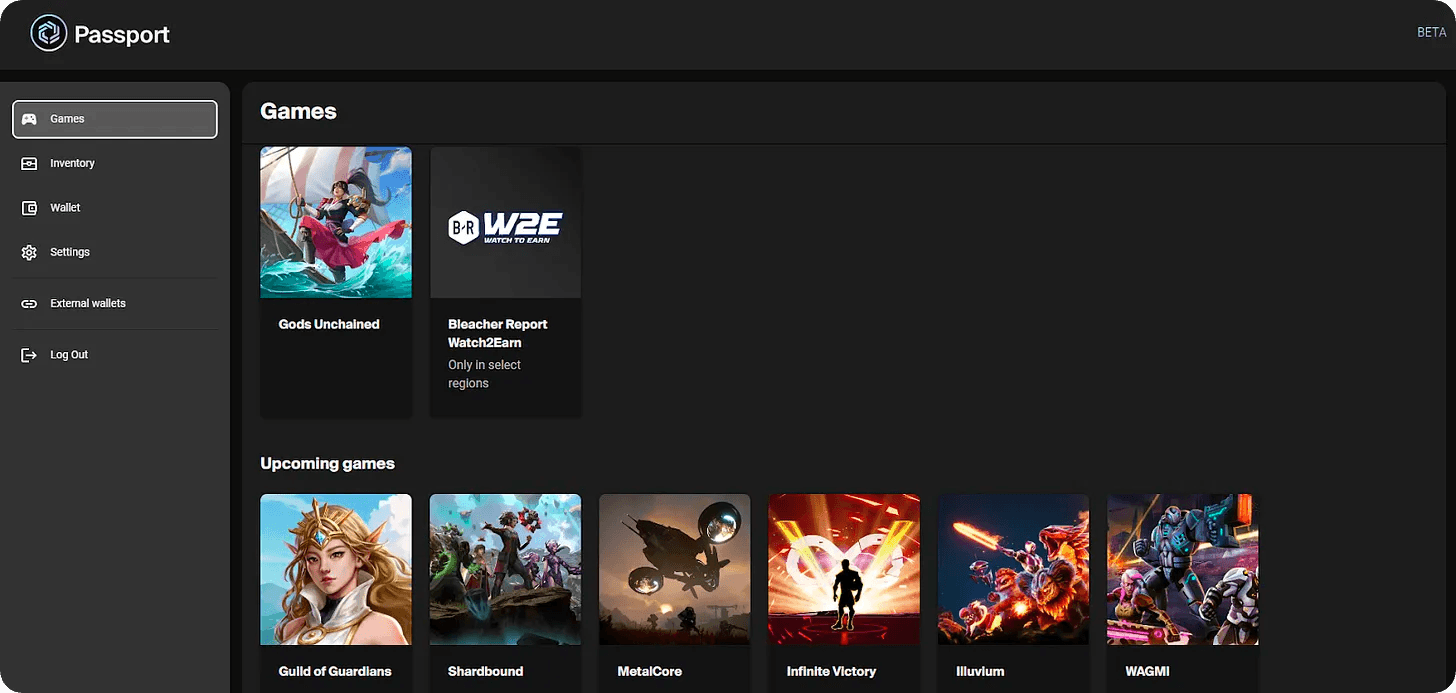Click the Settings gear icon

pos(29,252)
